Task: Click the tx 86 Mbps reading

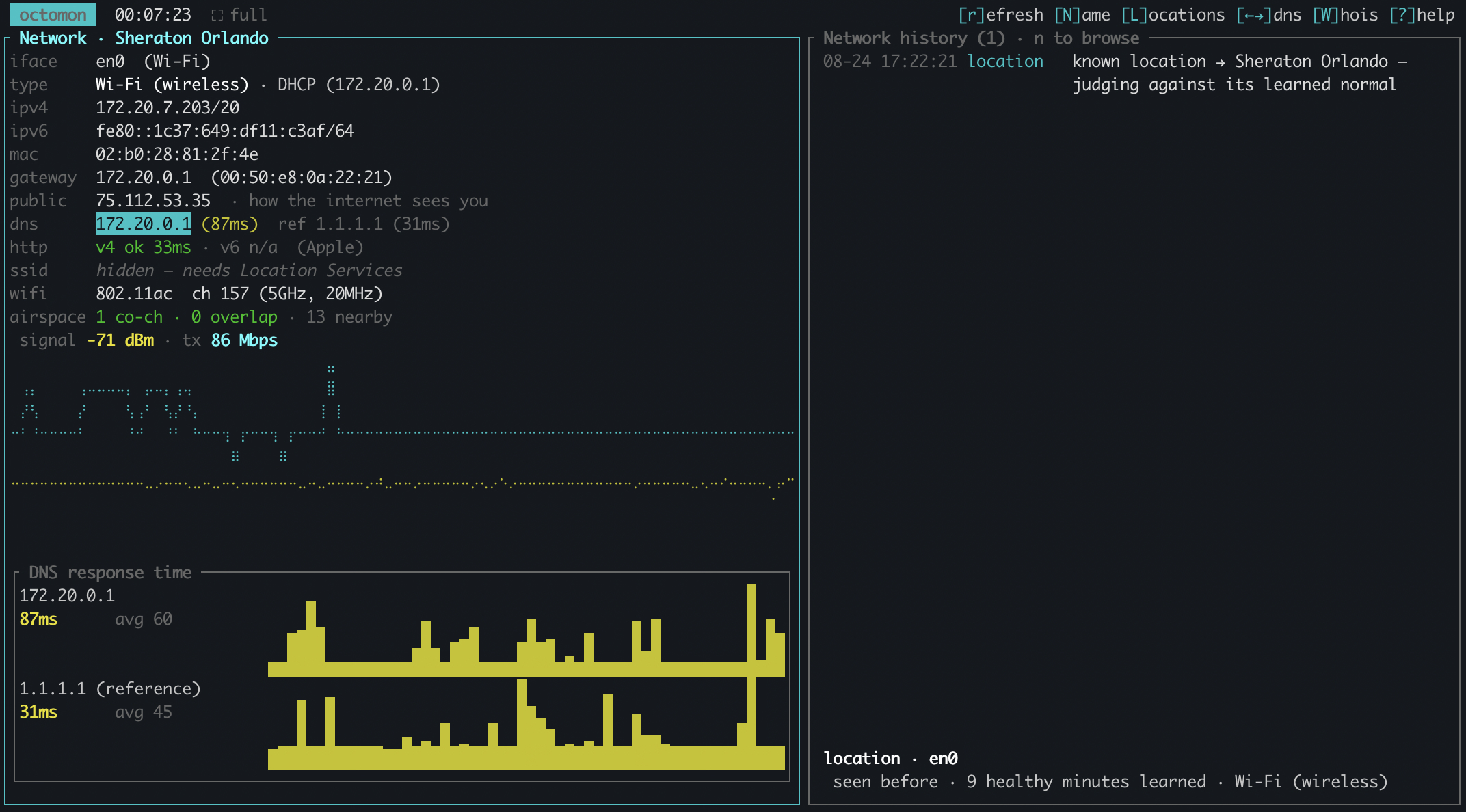Action: point(230,340)
